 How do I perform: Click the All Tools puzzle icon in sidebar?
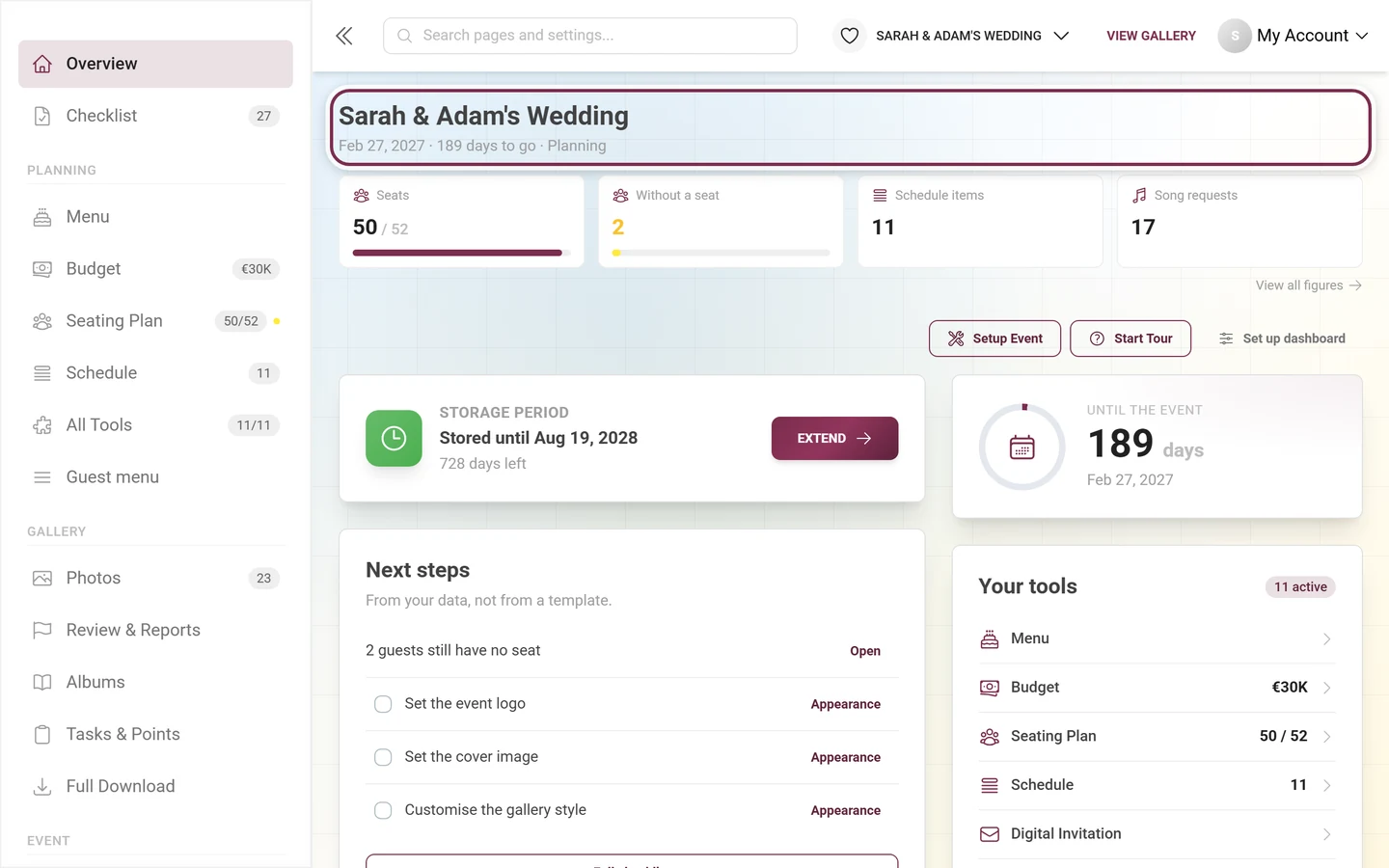coord(42,425)
